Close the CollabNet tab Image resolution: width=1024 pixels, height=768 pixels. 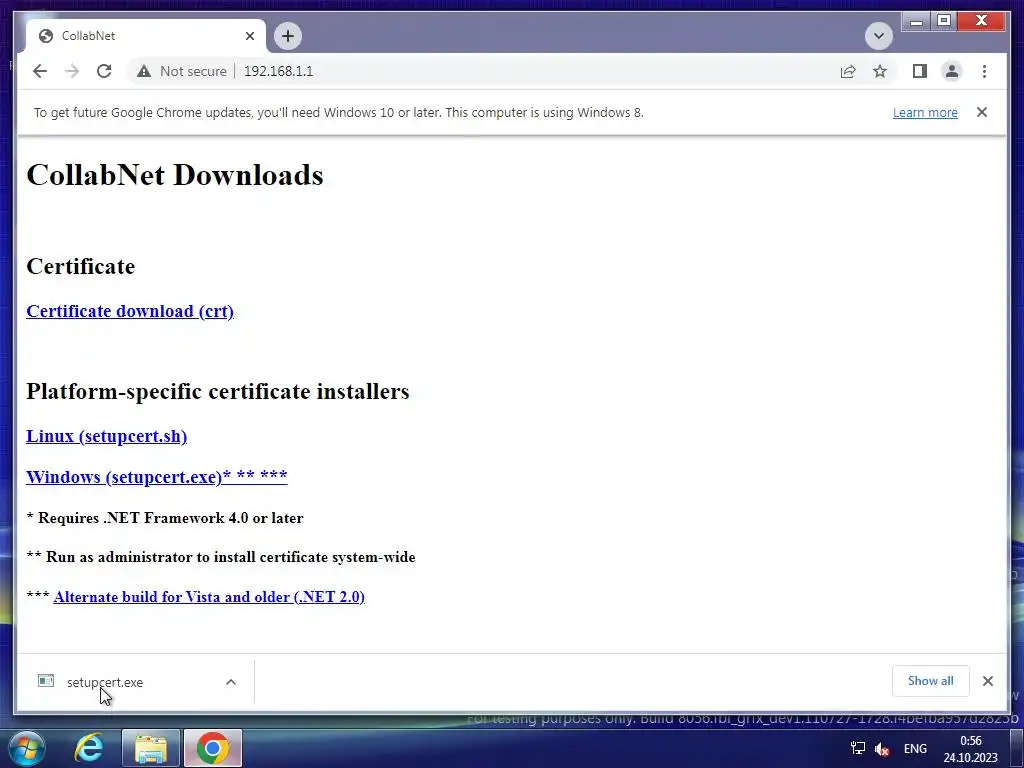(249, 36)
